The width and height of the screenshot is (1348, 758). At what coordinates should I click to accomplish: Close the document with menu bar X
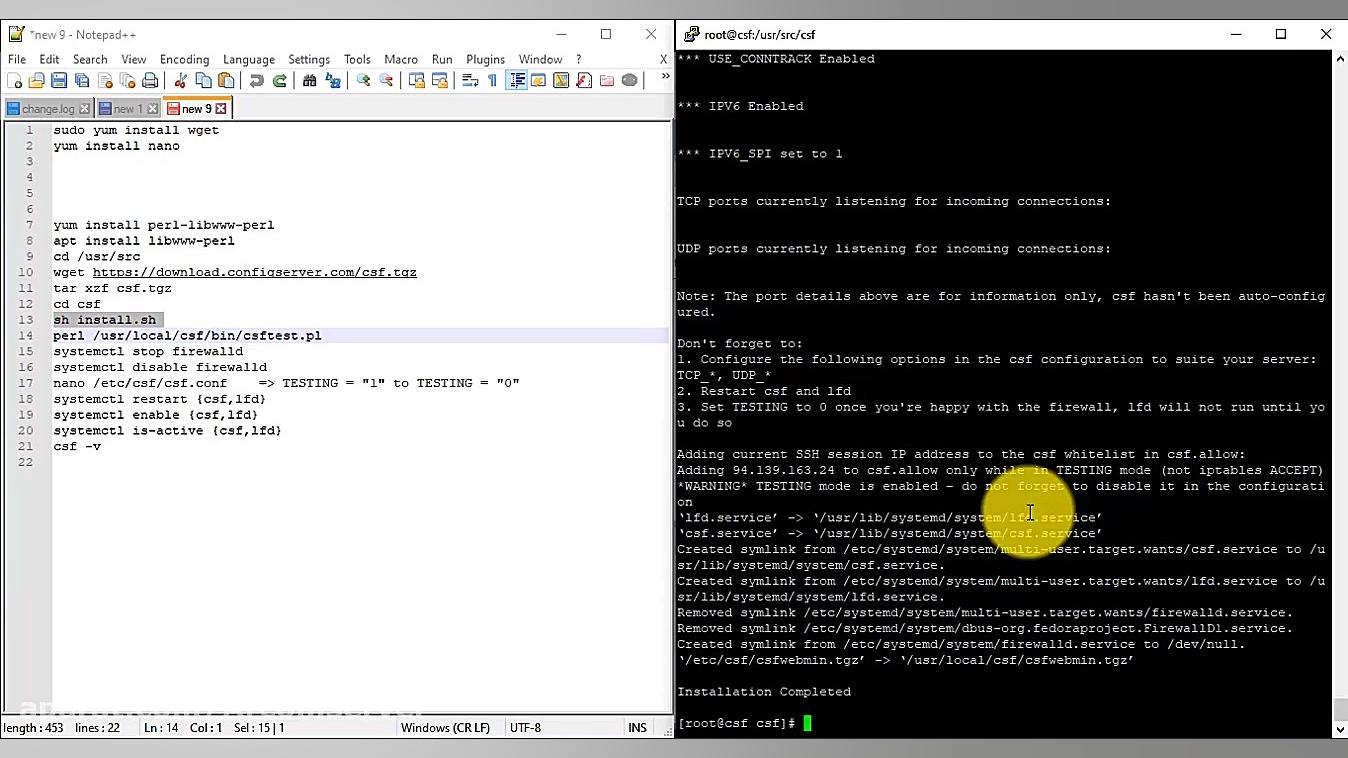(x=663, y=60)
